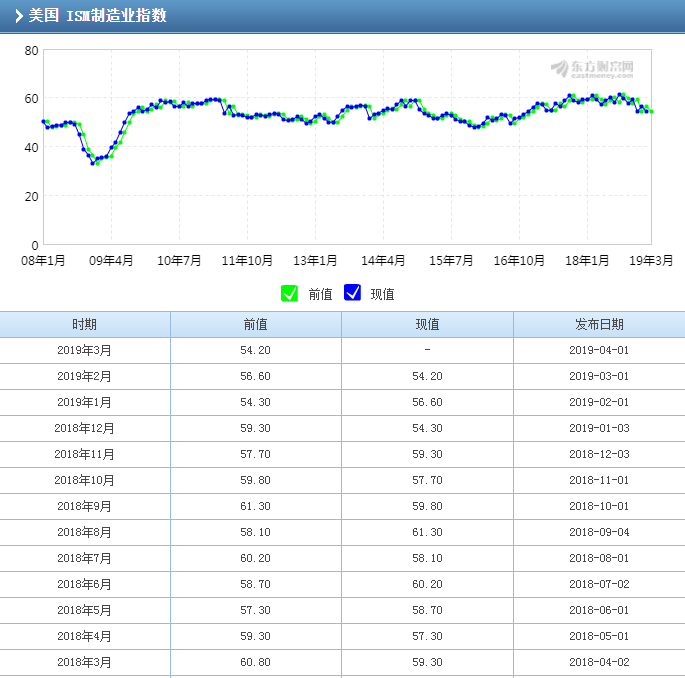Click the 前值 legend text label
Image resolution: width=685 pixels, height=678 pixels.
pyautogui.click(x=320, y=294)
